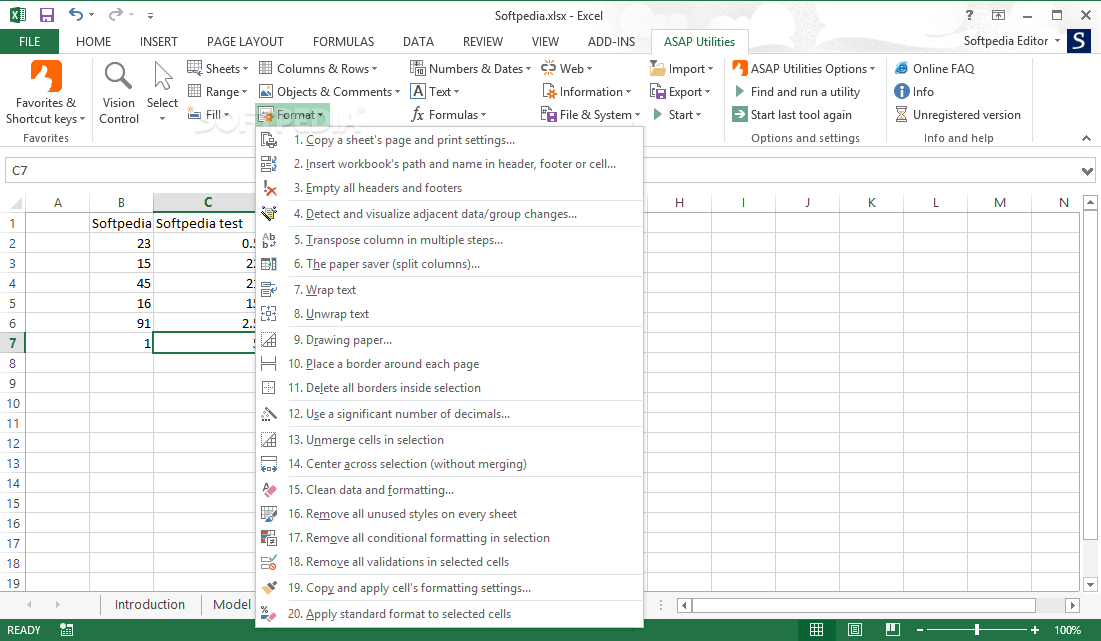Image resolution: width=1101 pixels, height=641 pixels.
Task: Click the macro recording icon in status bar
Action: [x=67, y=630]
